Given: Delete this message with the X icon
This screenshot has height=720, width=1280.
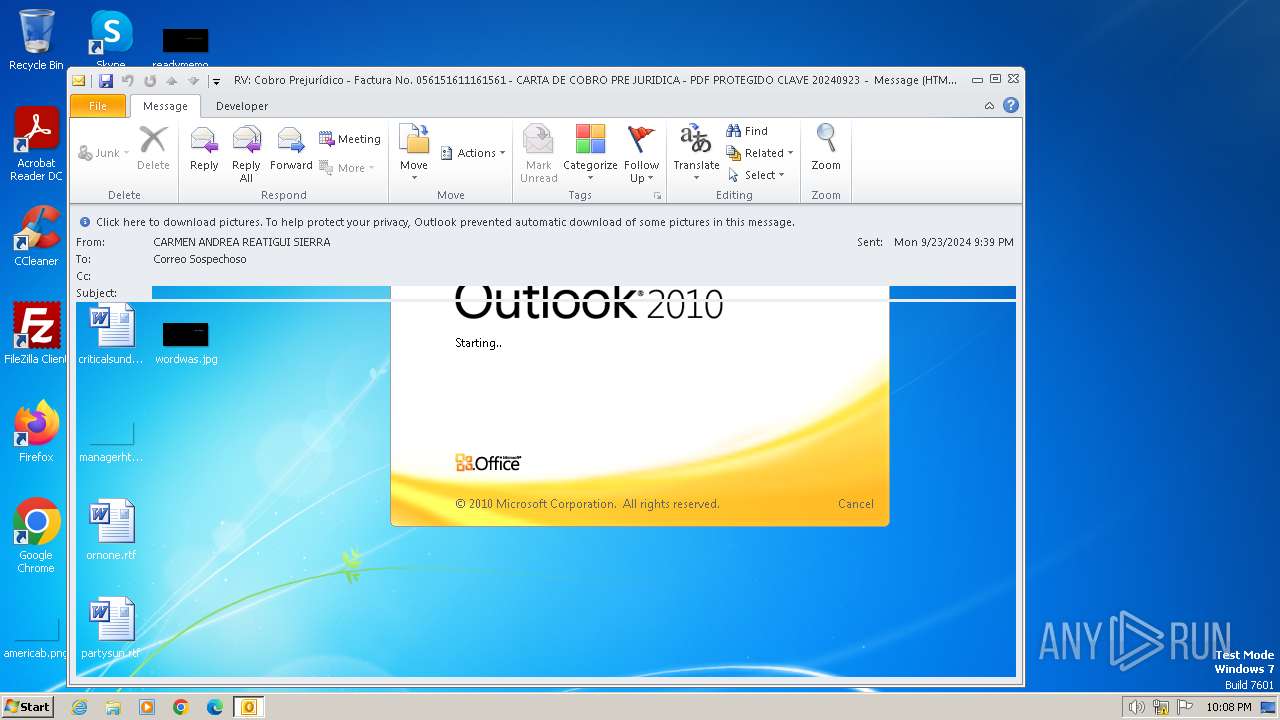Looking at the screenshot, I should click(x=153, y=148).
